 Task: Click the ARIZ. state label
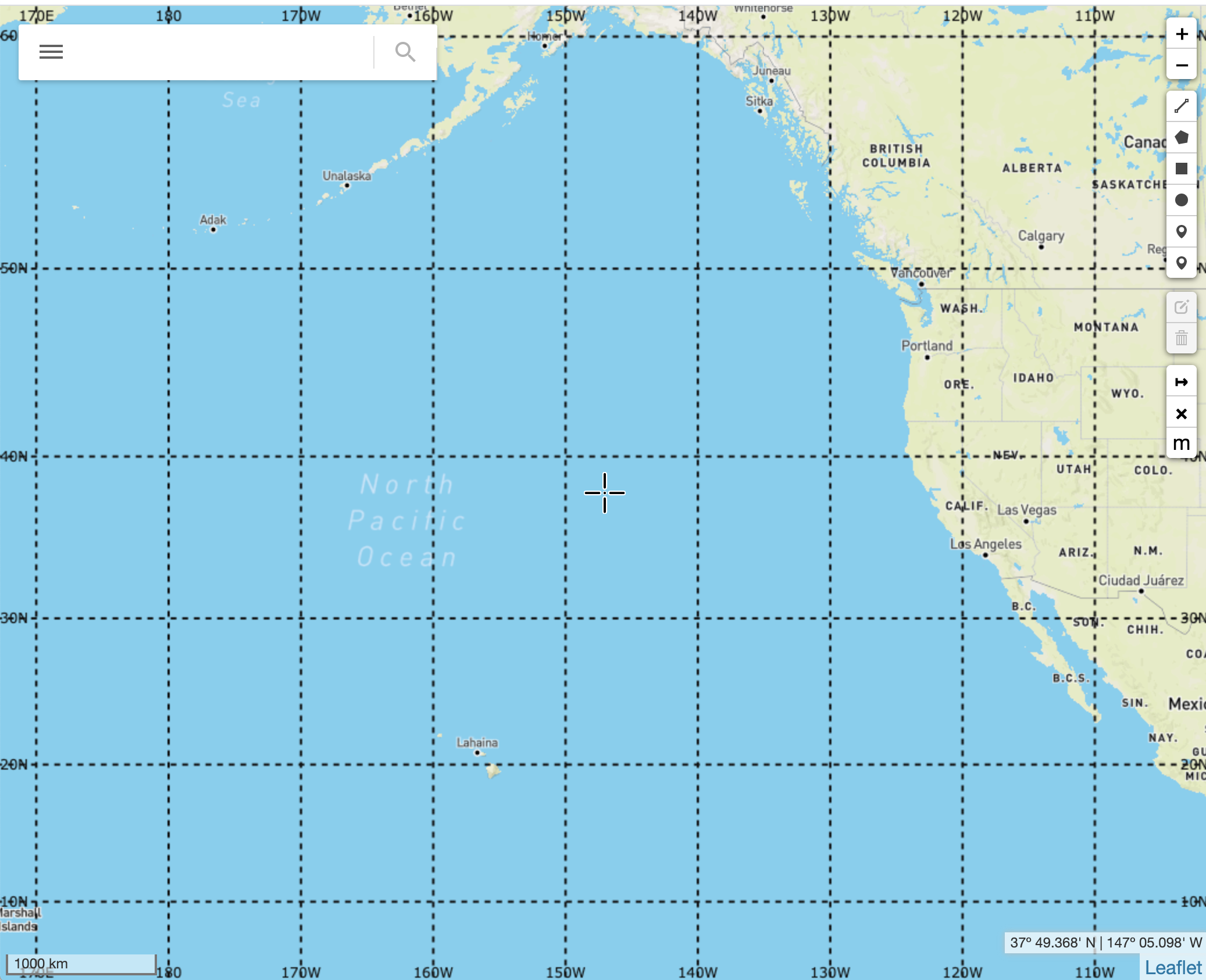click(x=1076, y=552)
